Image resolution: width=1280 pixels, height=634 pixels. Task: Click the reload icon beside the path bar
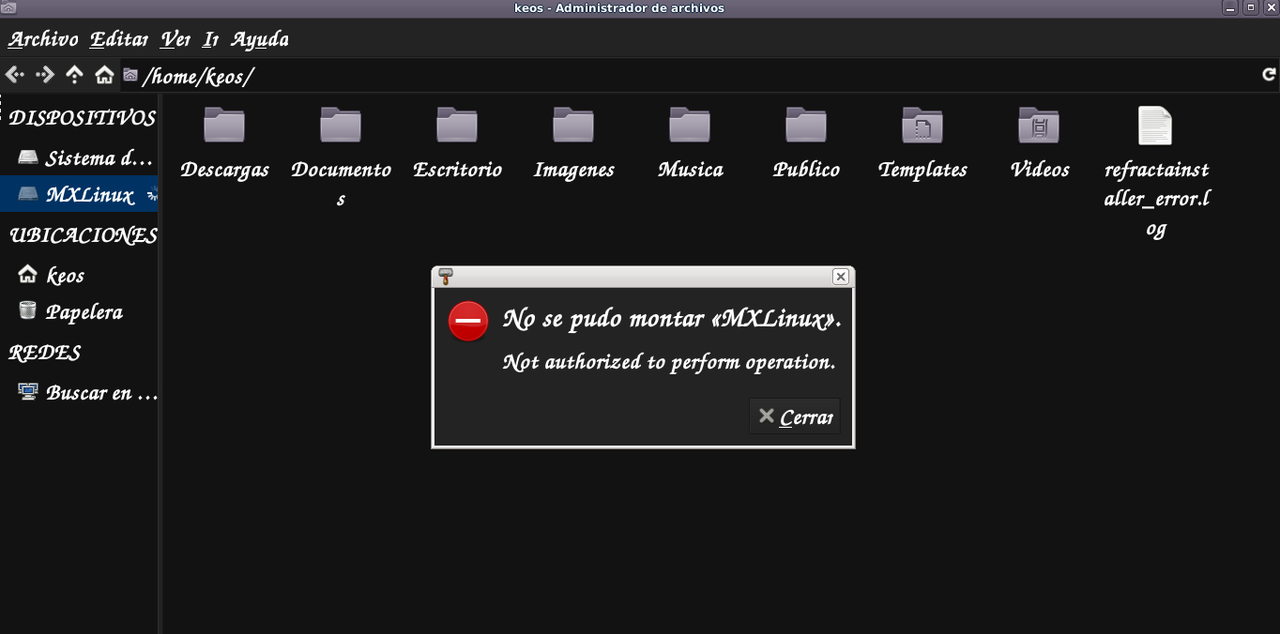click(1269, 75)
